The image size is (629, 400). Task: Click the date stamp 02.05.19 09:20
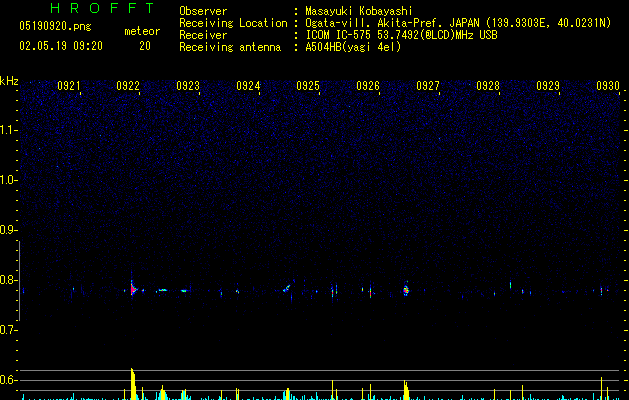[x=61, y=46]
